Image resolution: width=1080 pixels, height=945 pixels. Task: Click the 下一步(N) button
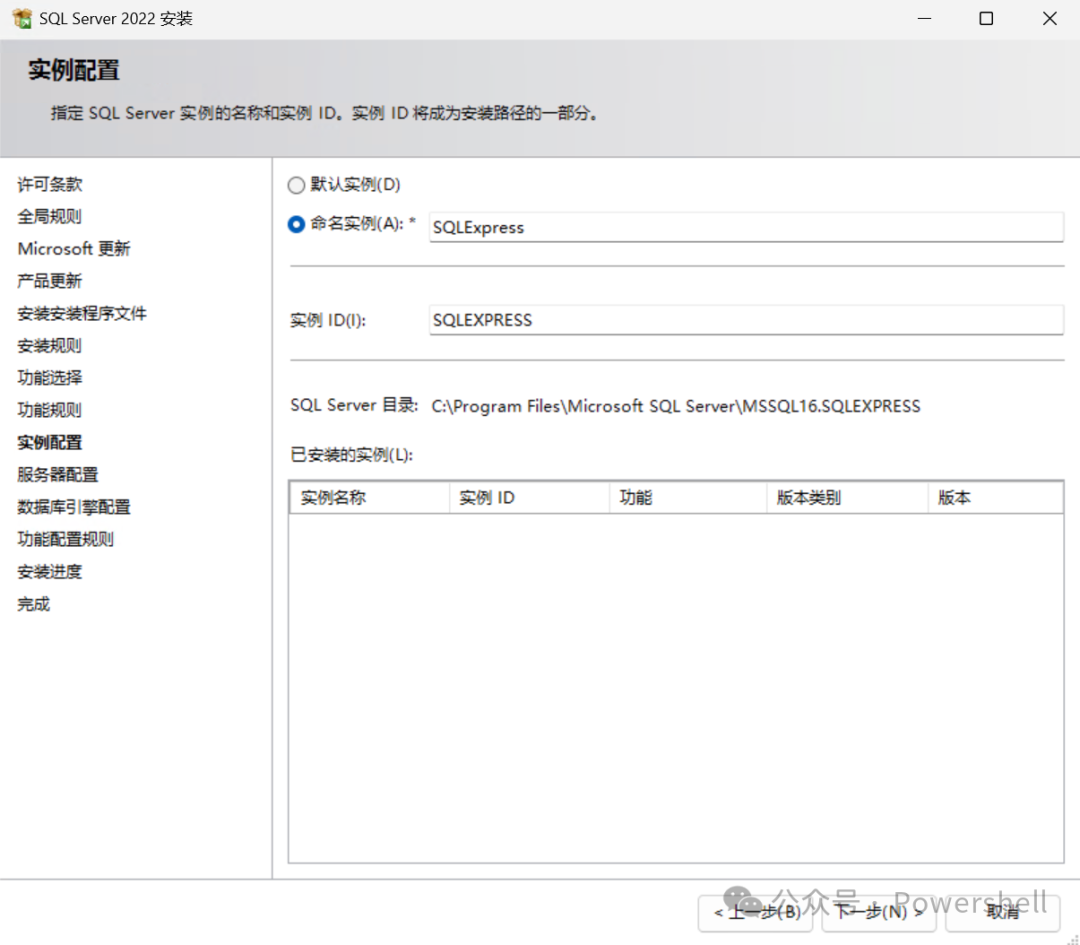(878, 913)
